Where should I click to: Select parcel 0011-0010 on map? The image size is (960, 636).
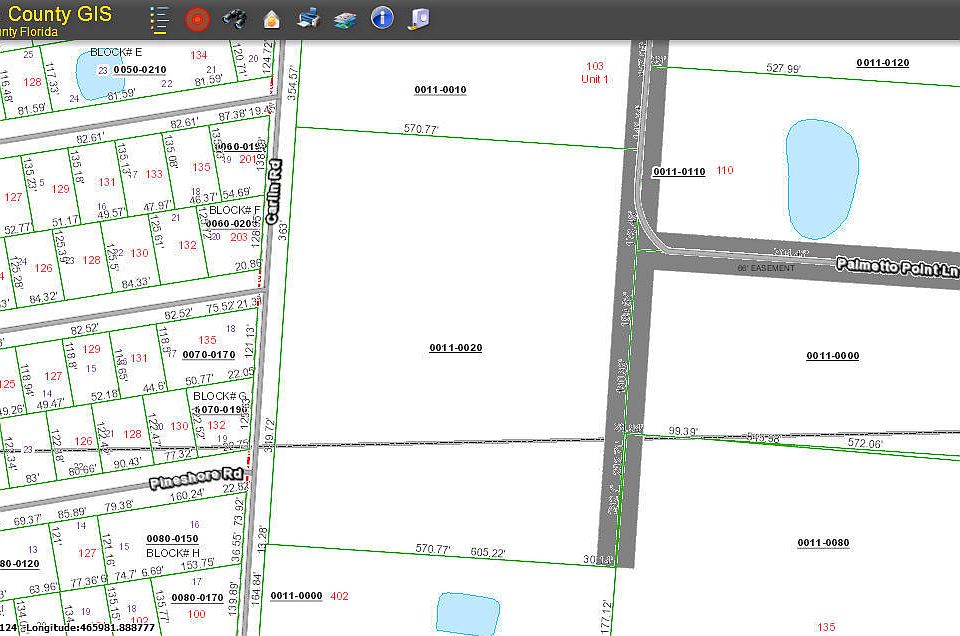tap(440, 90)
